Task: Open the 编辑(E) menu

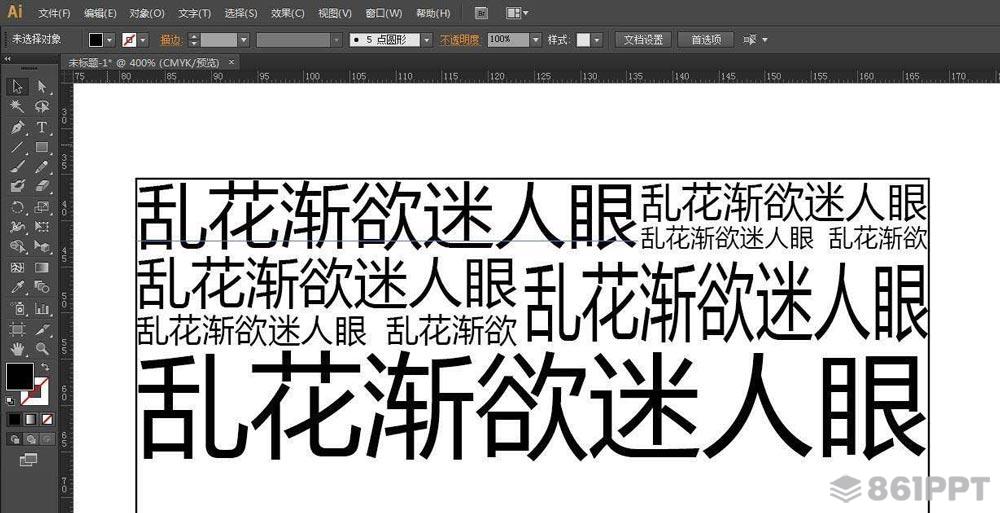Action: tap(101, 13)
